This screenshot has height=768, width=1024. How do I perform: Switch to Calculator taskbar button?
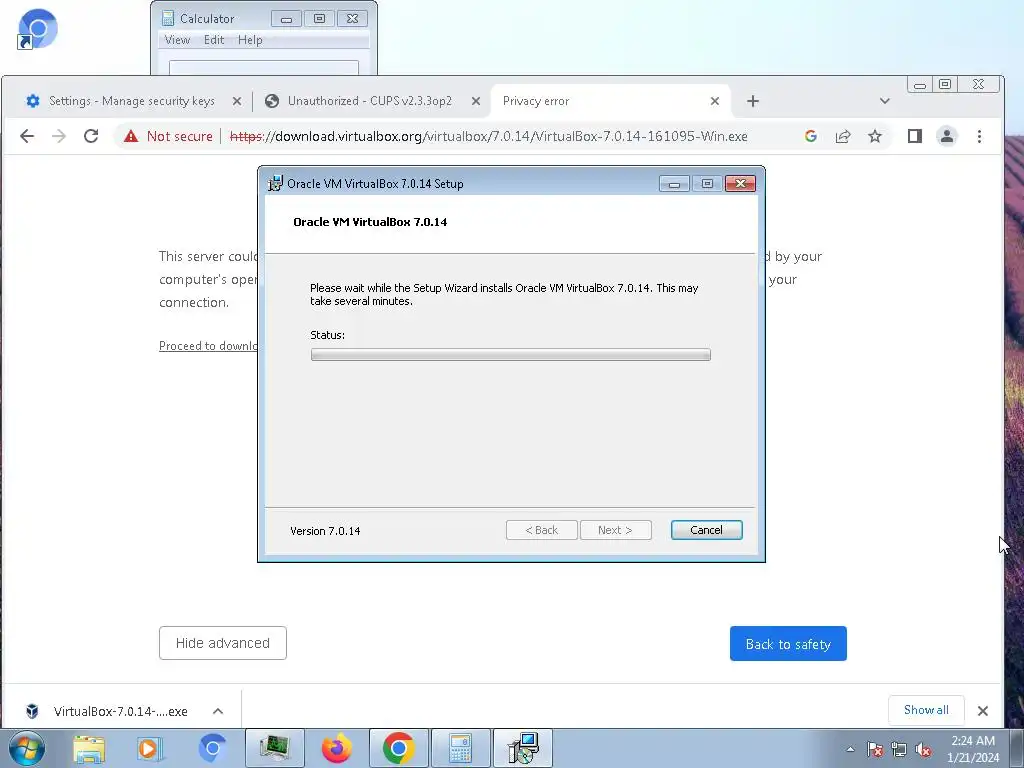coord(460,748)
